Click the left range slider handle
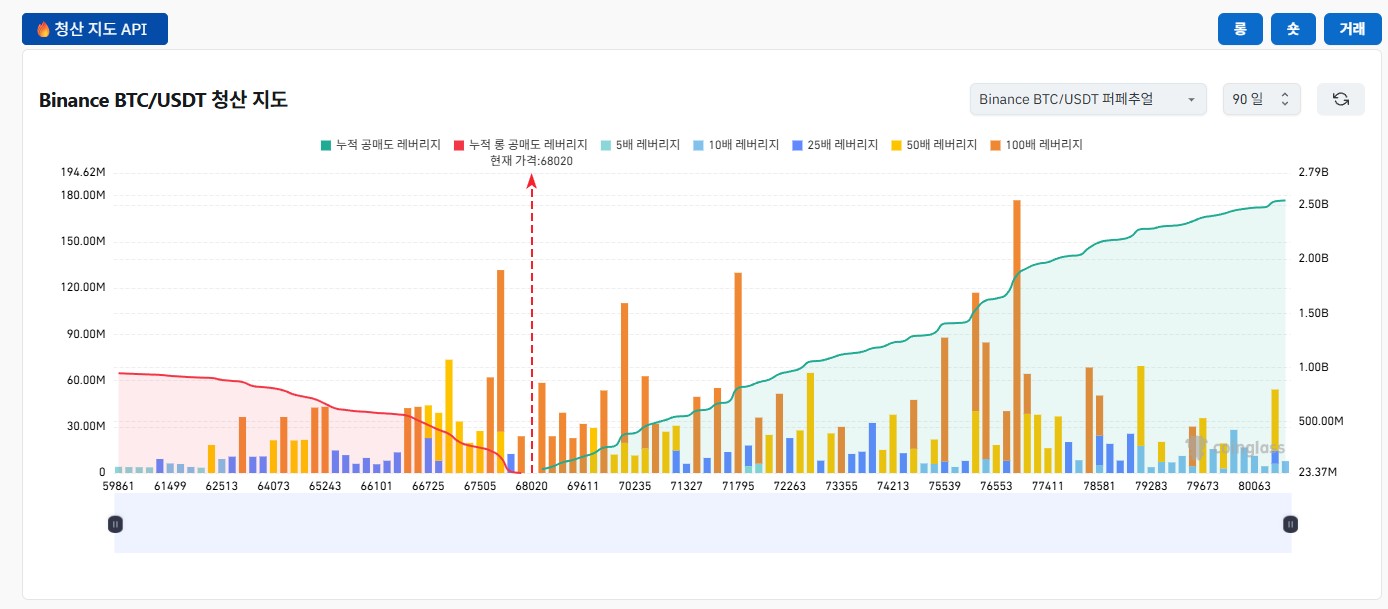Viewport: 1388px width, 609px height. click(x=115, y=523)
